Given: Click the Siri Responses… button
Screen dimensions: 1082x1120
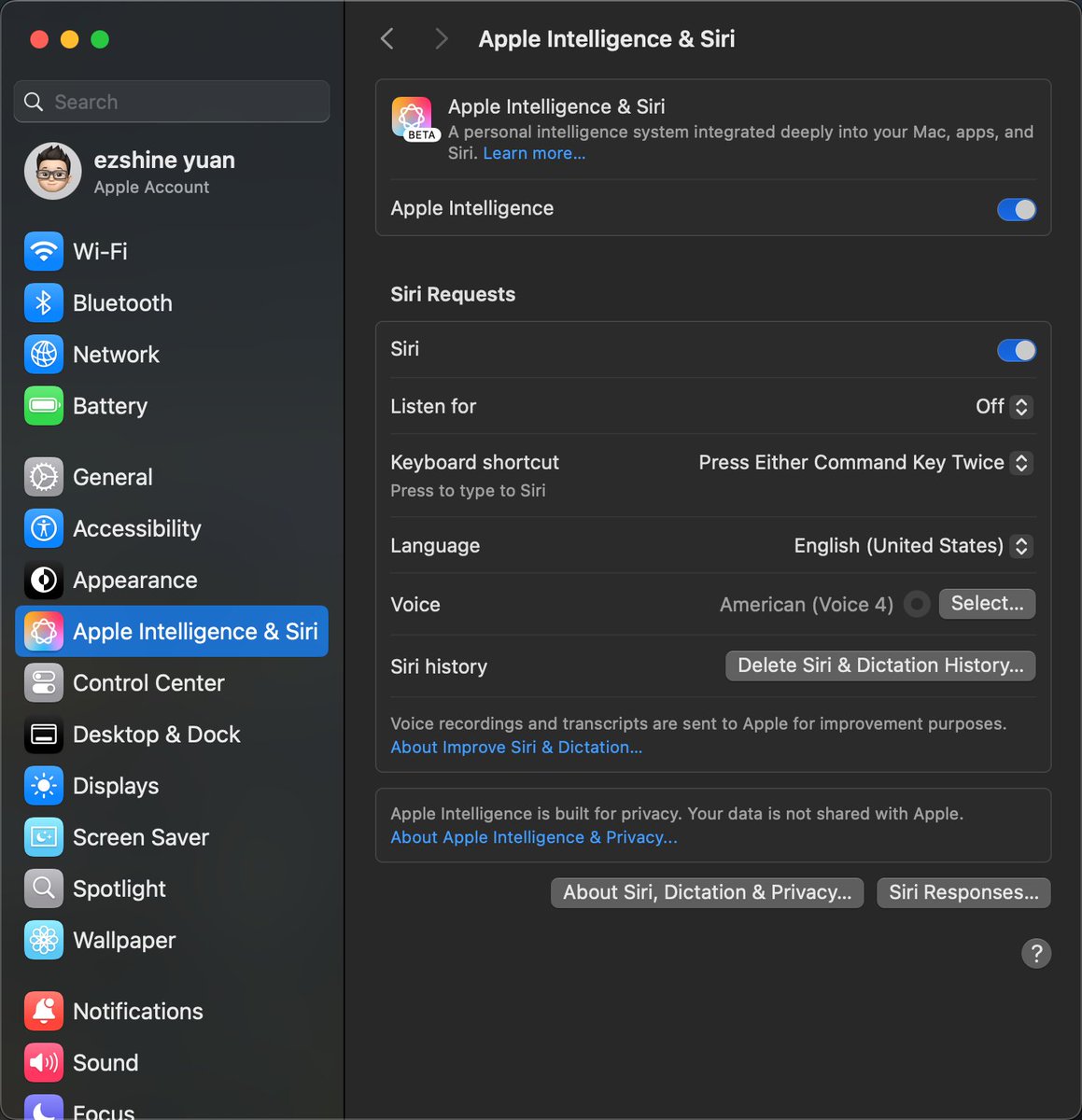Looking at the screenshot, I should coord(963,892).
